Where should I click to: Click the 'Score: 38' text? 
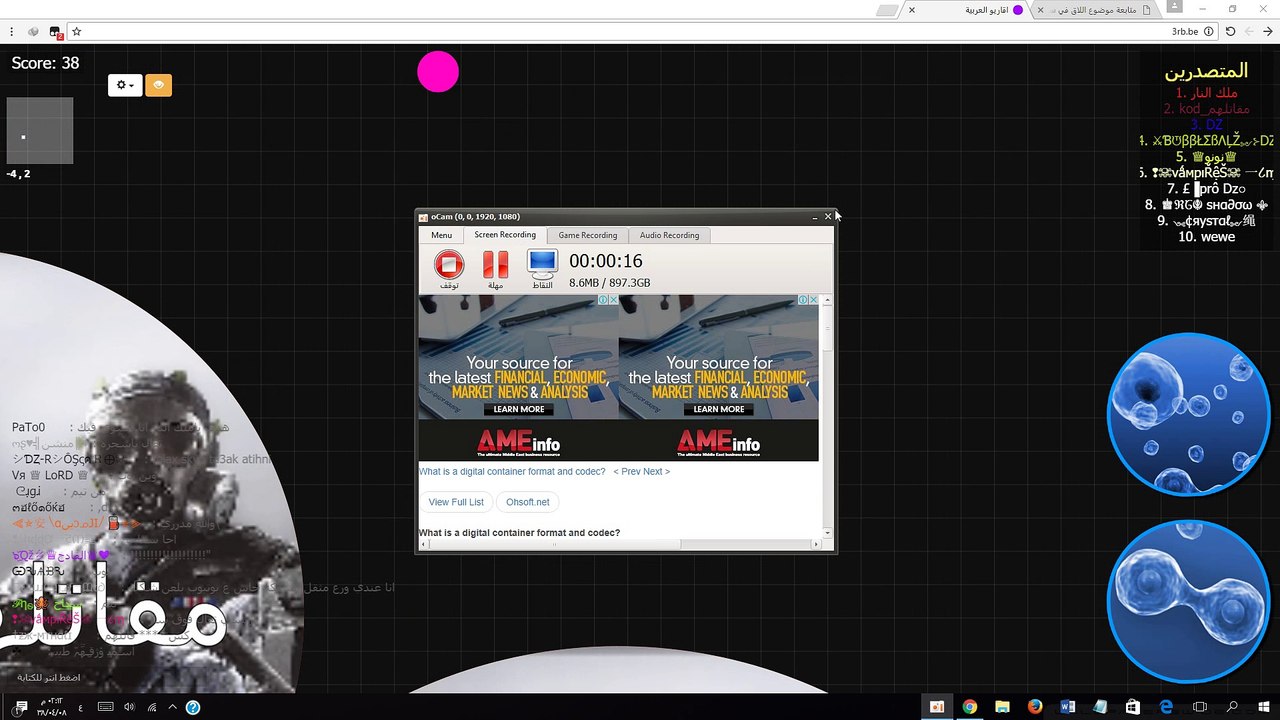coord(45,63)
